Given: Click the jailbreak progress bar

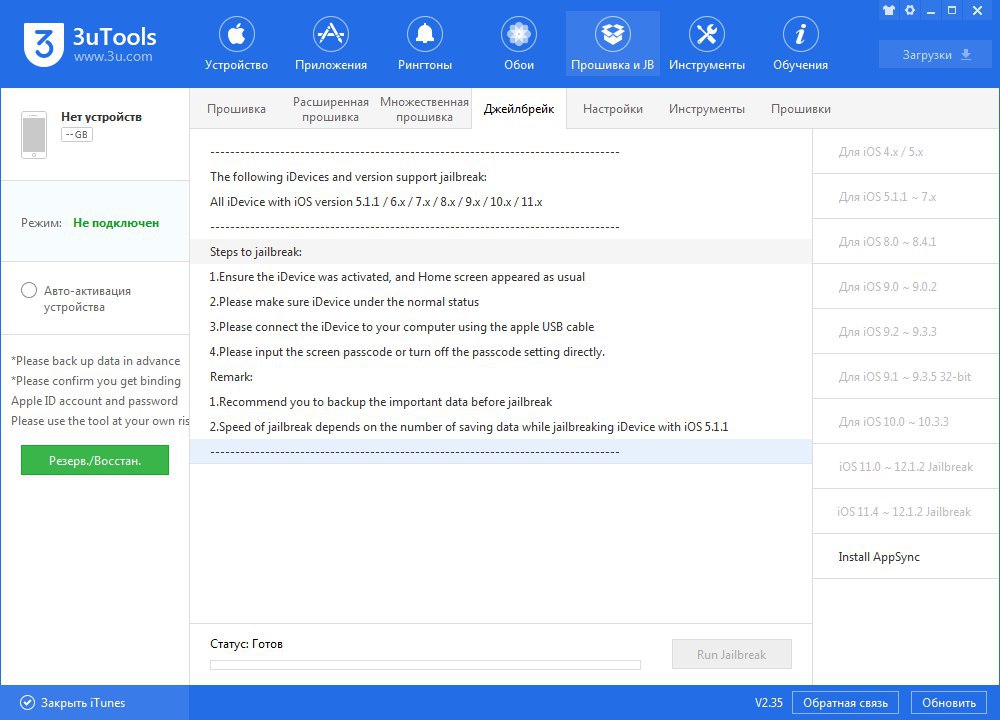Looking at the screenshot, I should [x=425, y=665].
